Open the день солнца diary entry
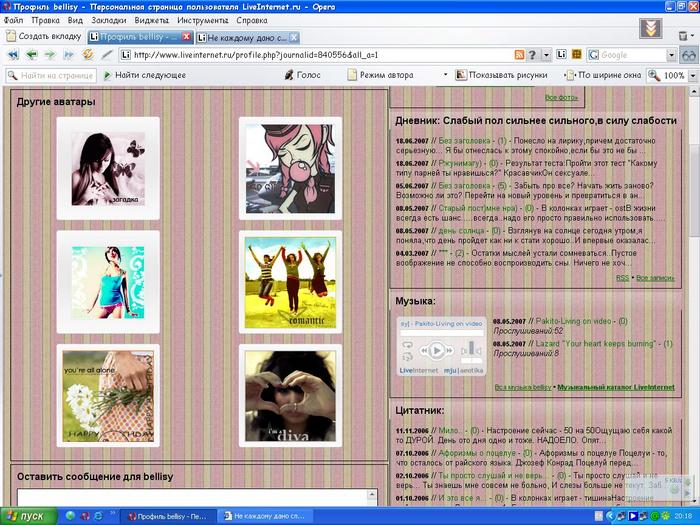This screenshot has height=525, width=700. click(461, 230)
